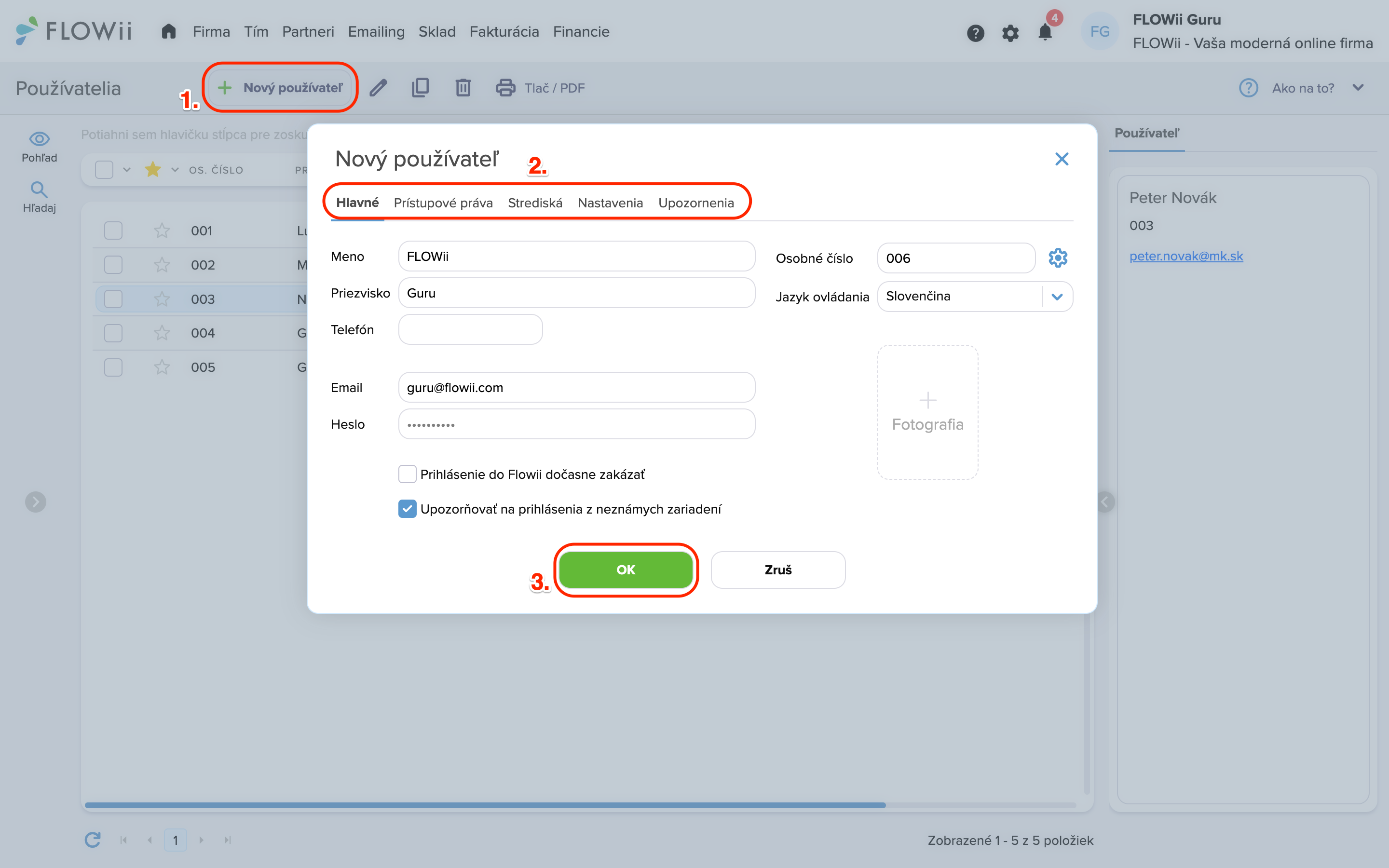The image size is (1389, 868).
Task: Collapse the right detail panel arrow
Action: 1104,502
